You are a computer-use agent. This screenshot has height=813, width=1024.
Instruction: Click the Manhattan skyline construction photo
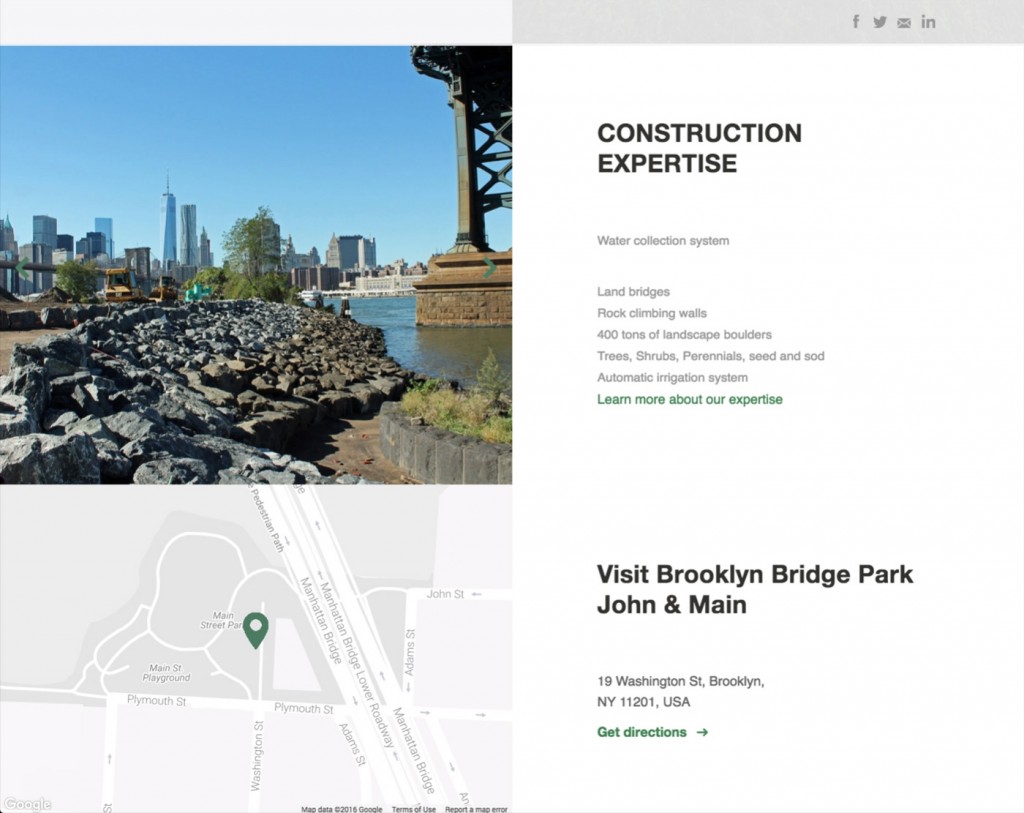tap(256, 264)
